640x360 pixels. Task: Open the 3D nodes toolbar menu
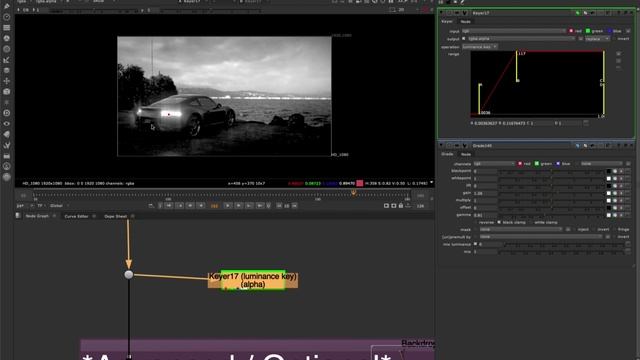[7, 92]
